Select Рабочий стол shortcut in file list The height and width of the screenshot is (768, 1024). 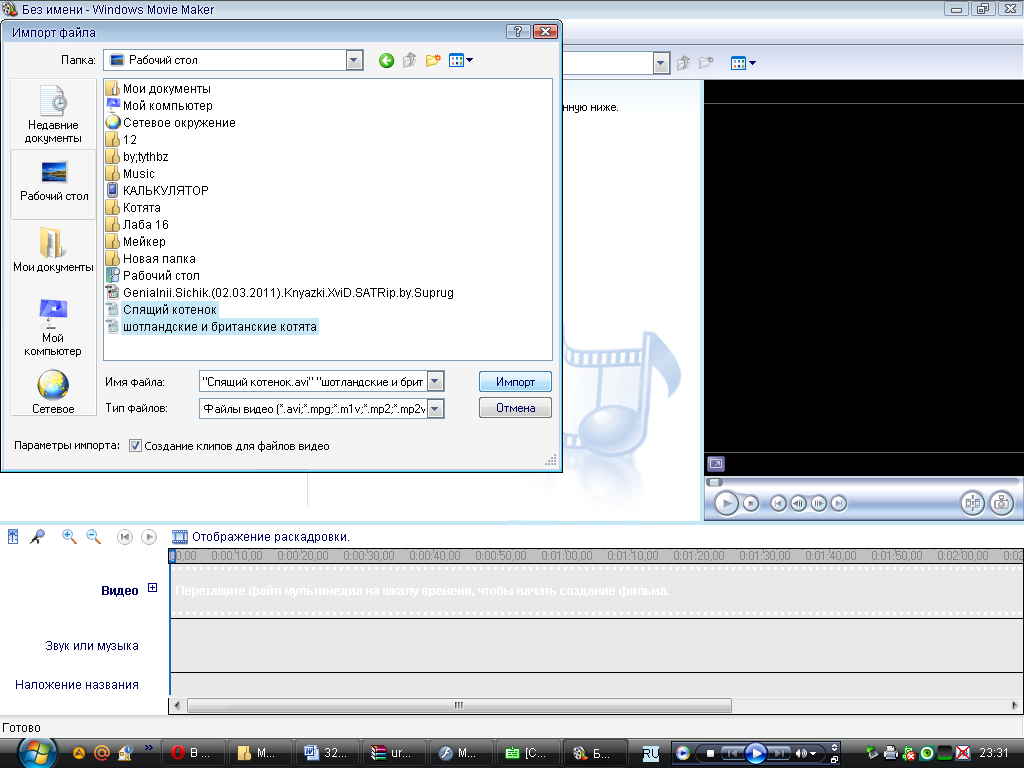tap(153, 275)
